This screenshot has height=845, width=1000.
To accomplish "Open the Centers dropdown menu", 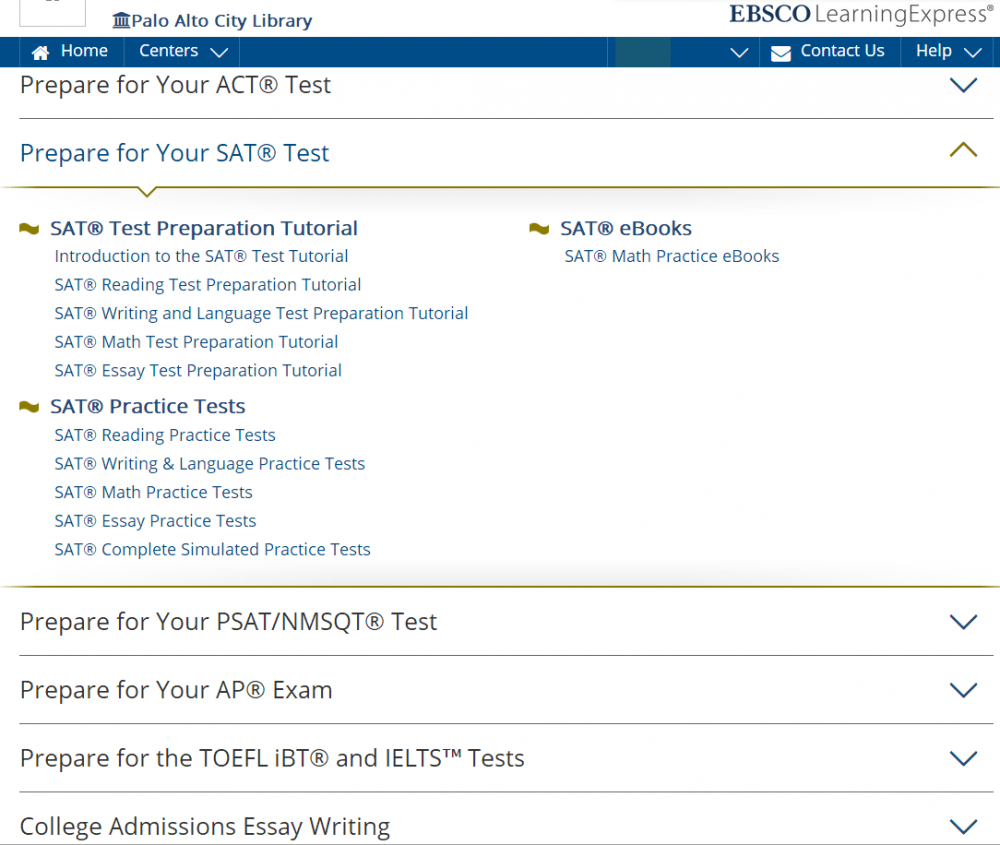I will 182,51.
